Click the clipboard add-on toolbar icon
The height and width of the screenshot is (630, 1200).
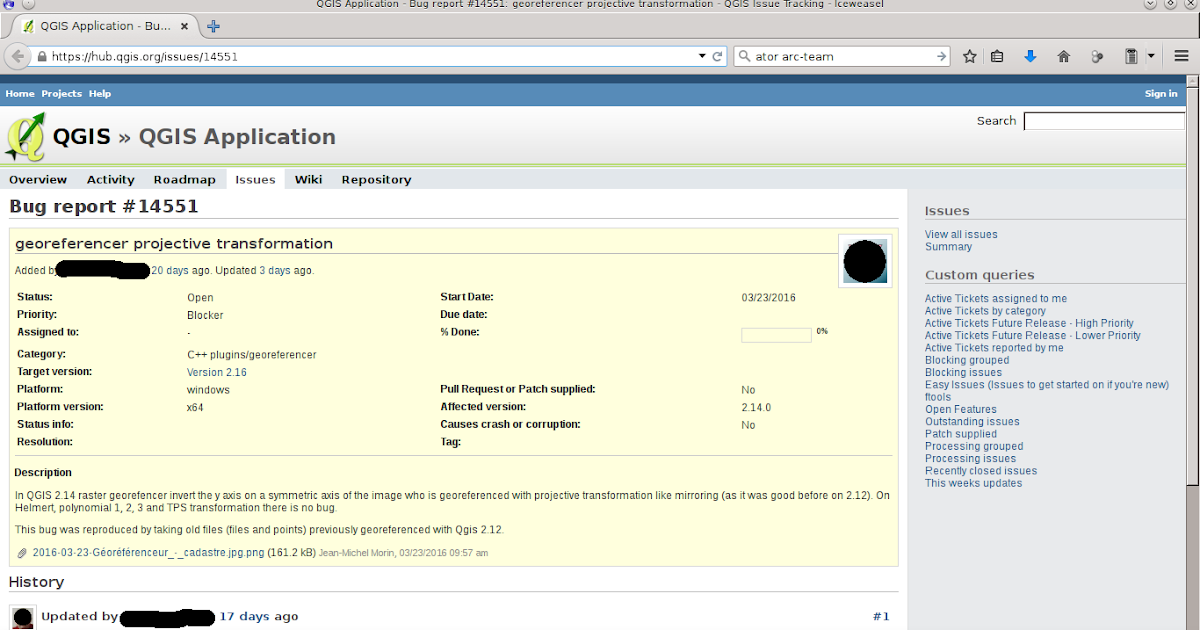click(1131, 57)
